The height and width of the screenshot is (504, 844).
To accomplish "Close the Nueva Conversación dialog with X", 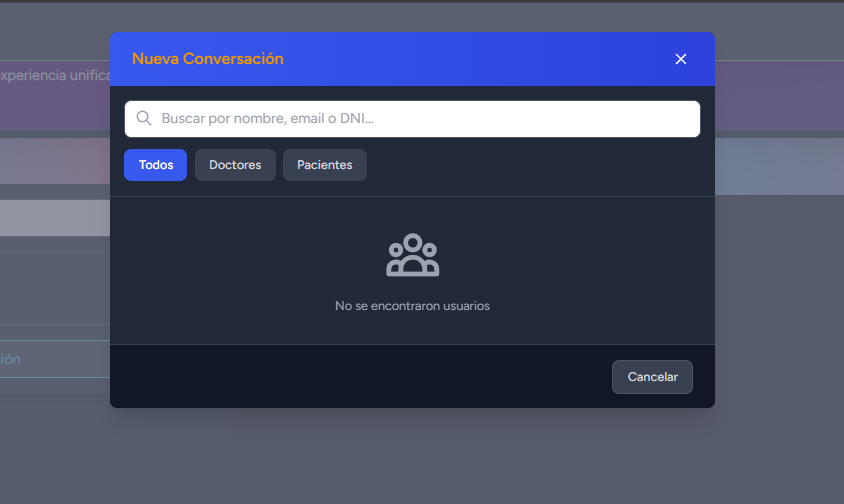I will (x=681, y=59).
